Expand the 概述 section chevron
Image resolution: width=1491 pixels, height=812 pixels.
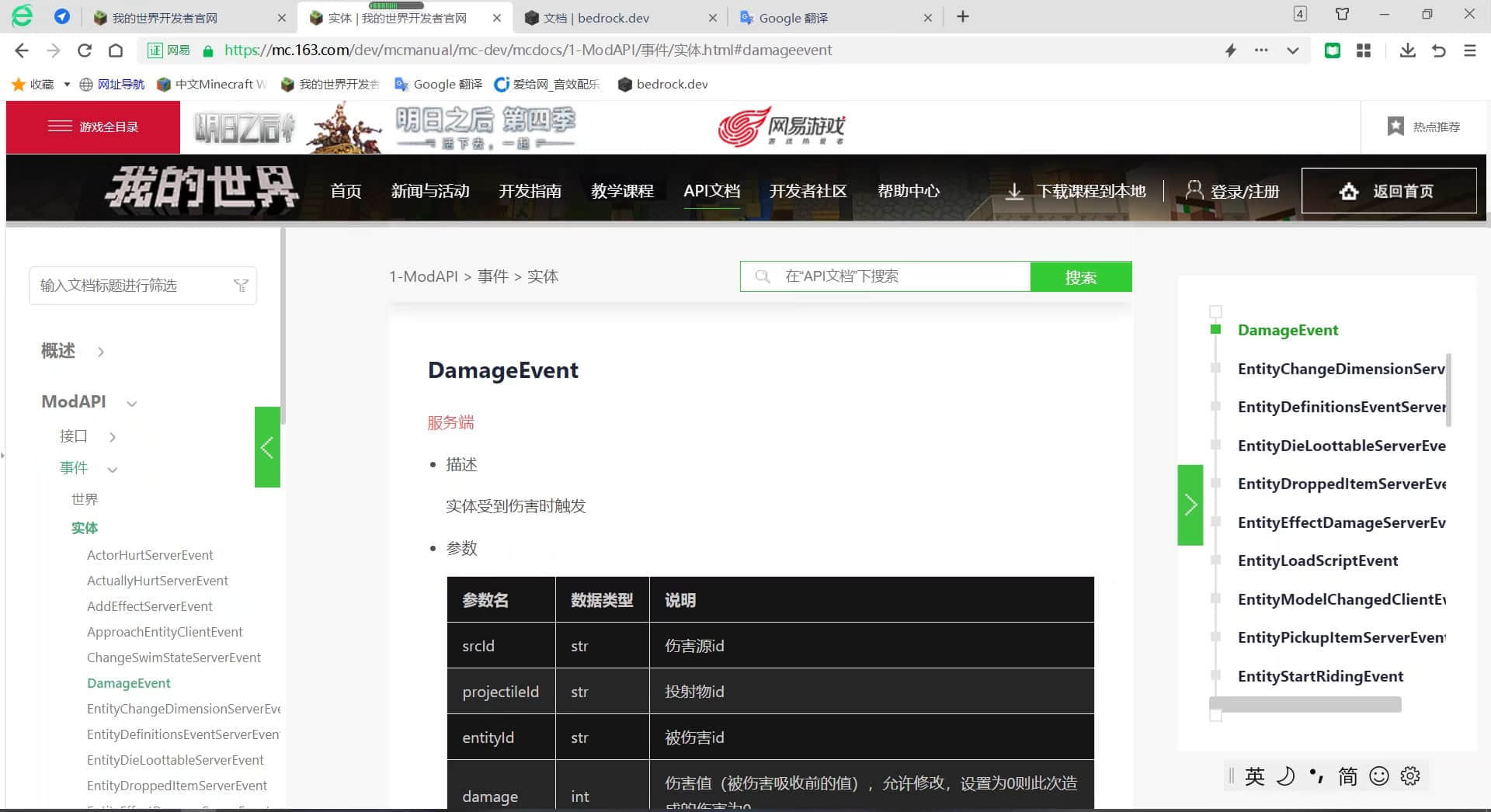(x=101, y=352)
